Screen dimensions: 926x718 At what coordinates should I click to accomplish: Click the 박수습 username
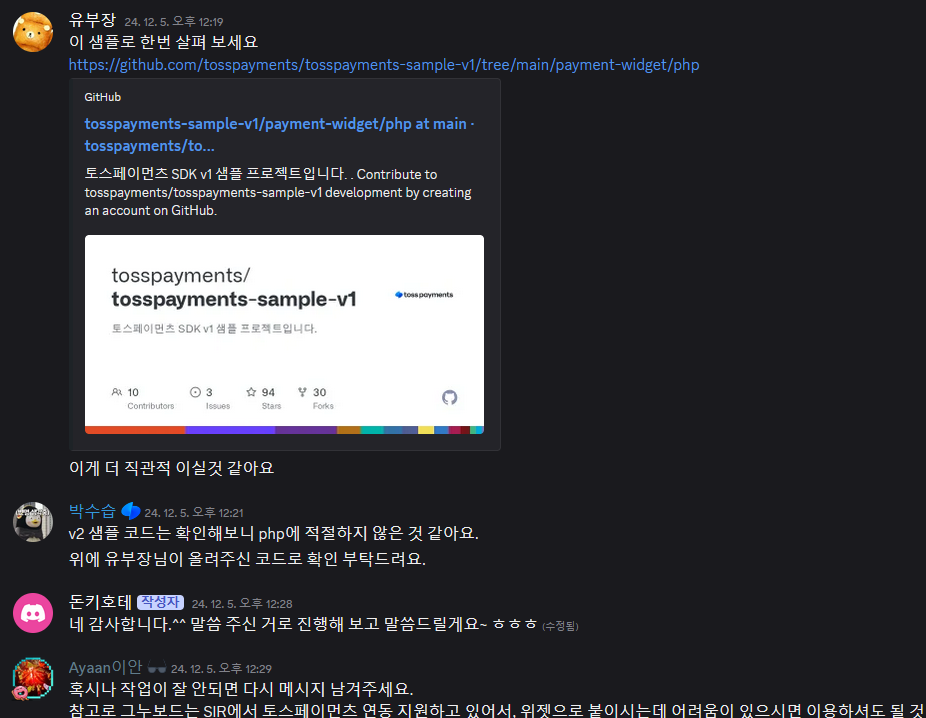pos(92,511)
